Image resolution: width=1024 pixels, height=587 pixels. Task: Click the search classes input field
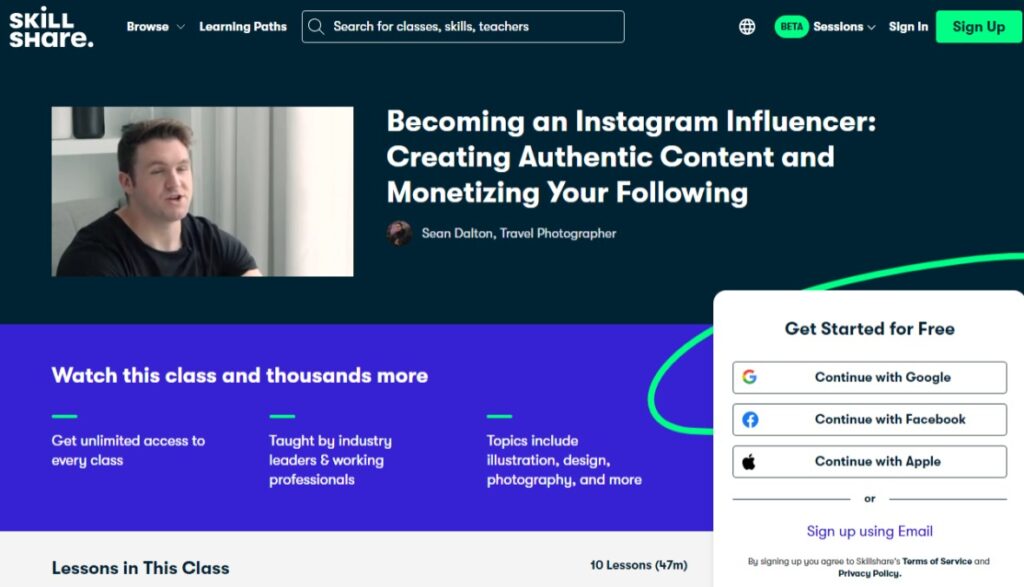click(x=463, y=27)
